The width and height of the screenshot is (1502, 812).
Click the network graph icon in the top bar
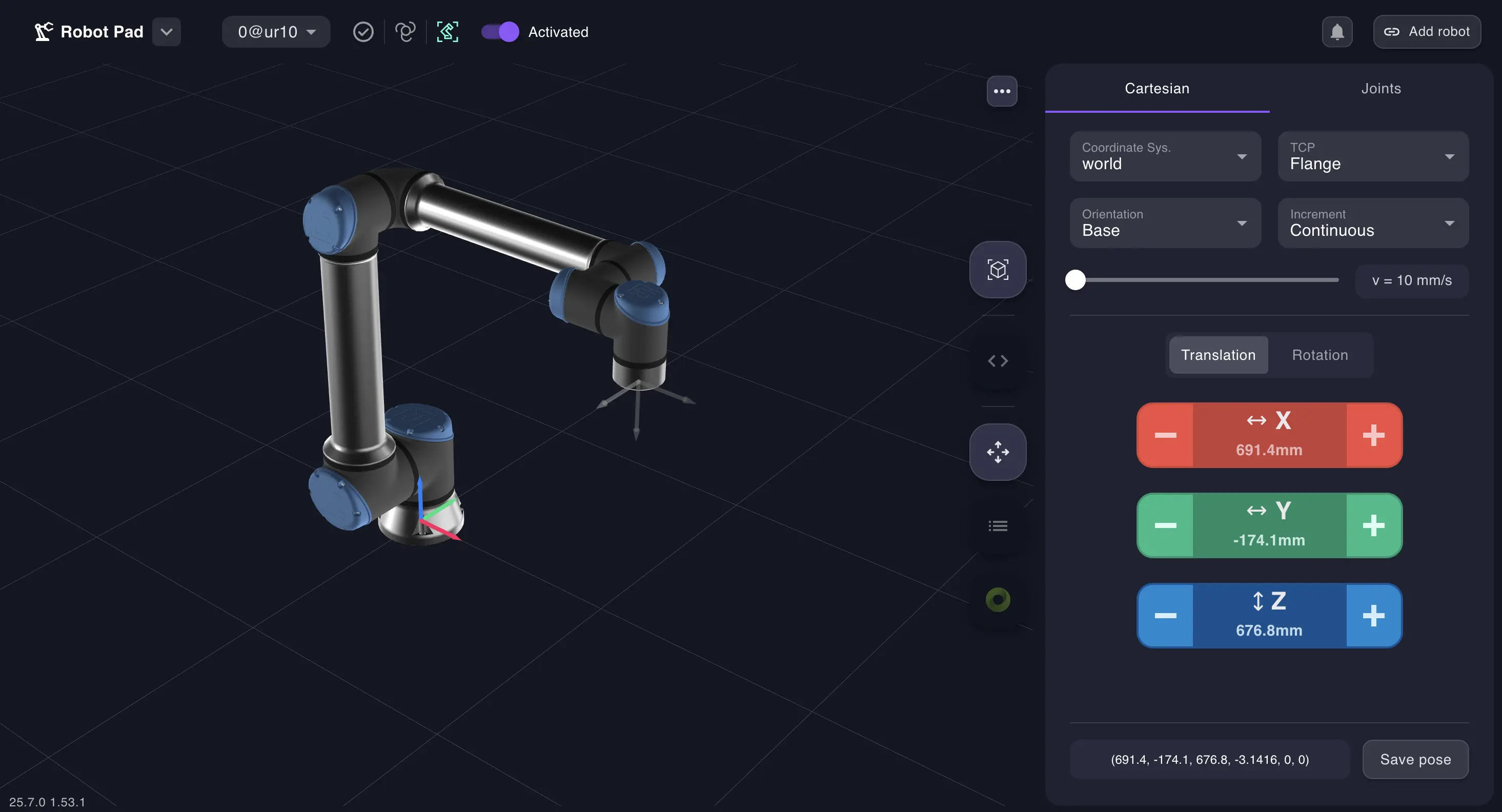(404, 32)
